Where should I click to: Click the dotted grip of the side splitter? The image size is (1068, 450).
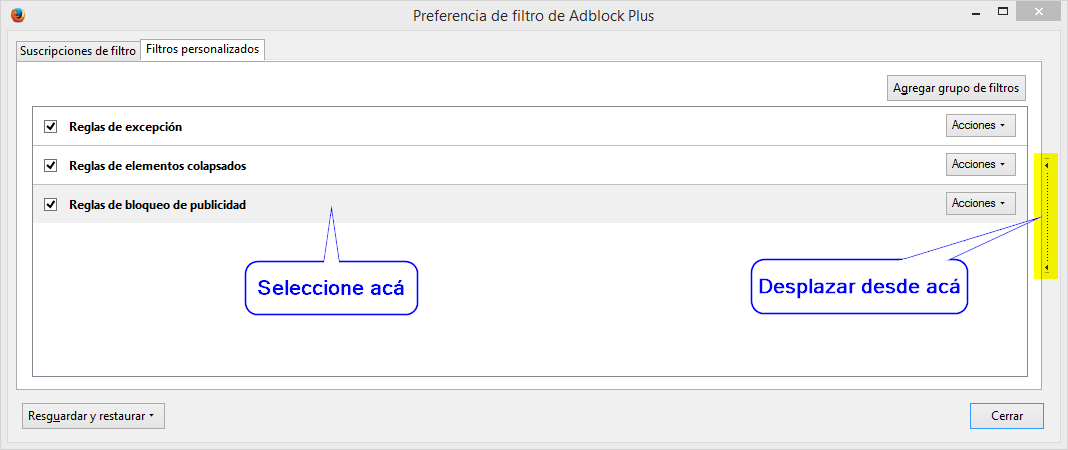(x=1046, y=216)
